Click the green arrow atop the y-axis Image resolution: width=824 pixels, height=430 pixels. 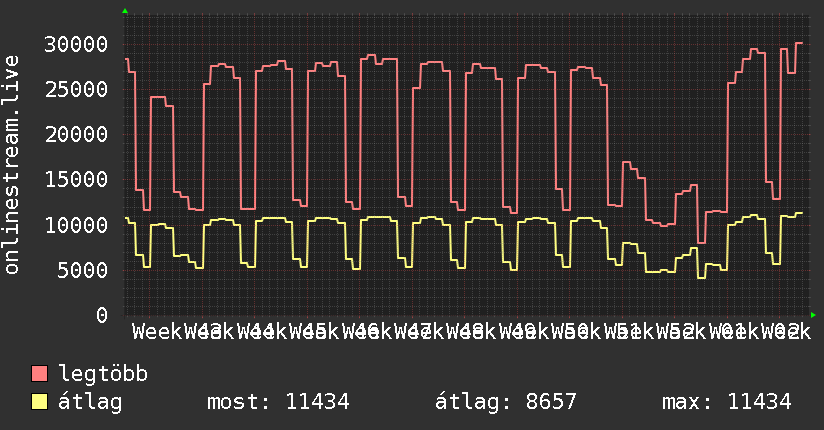click(125, 11)
